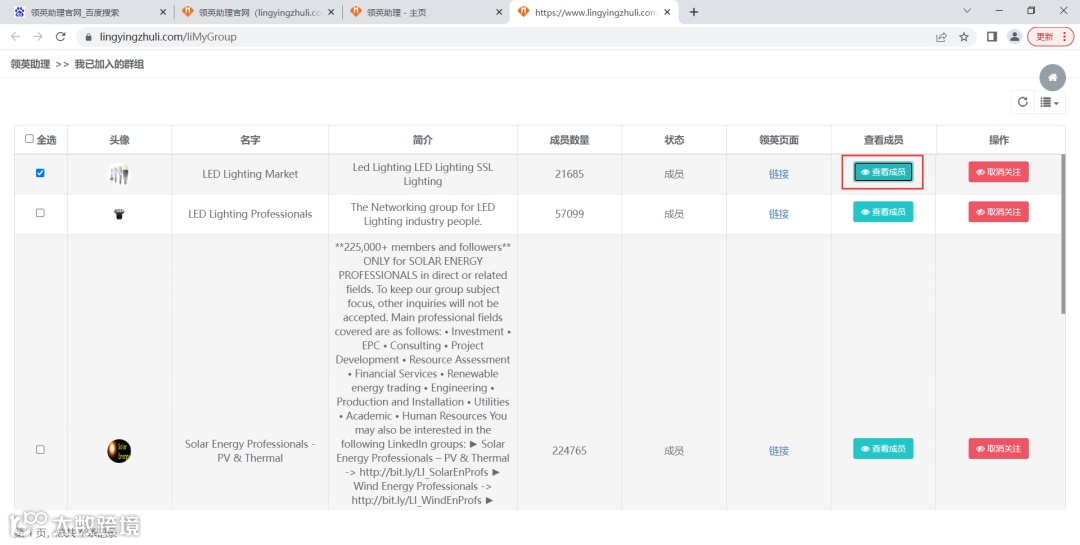Viewport: 1080px width, 545px height.
Task: Check the Solar Energy Professionals row checkbox
Action: click(x=40, y=449)
